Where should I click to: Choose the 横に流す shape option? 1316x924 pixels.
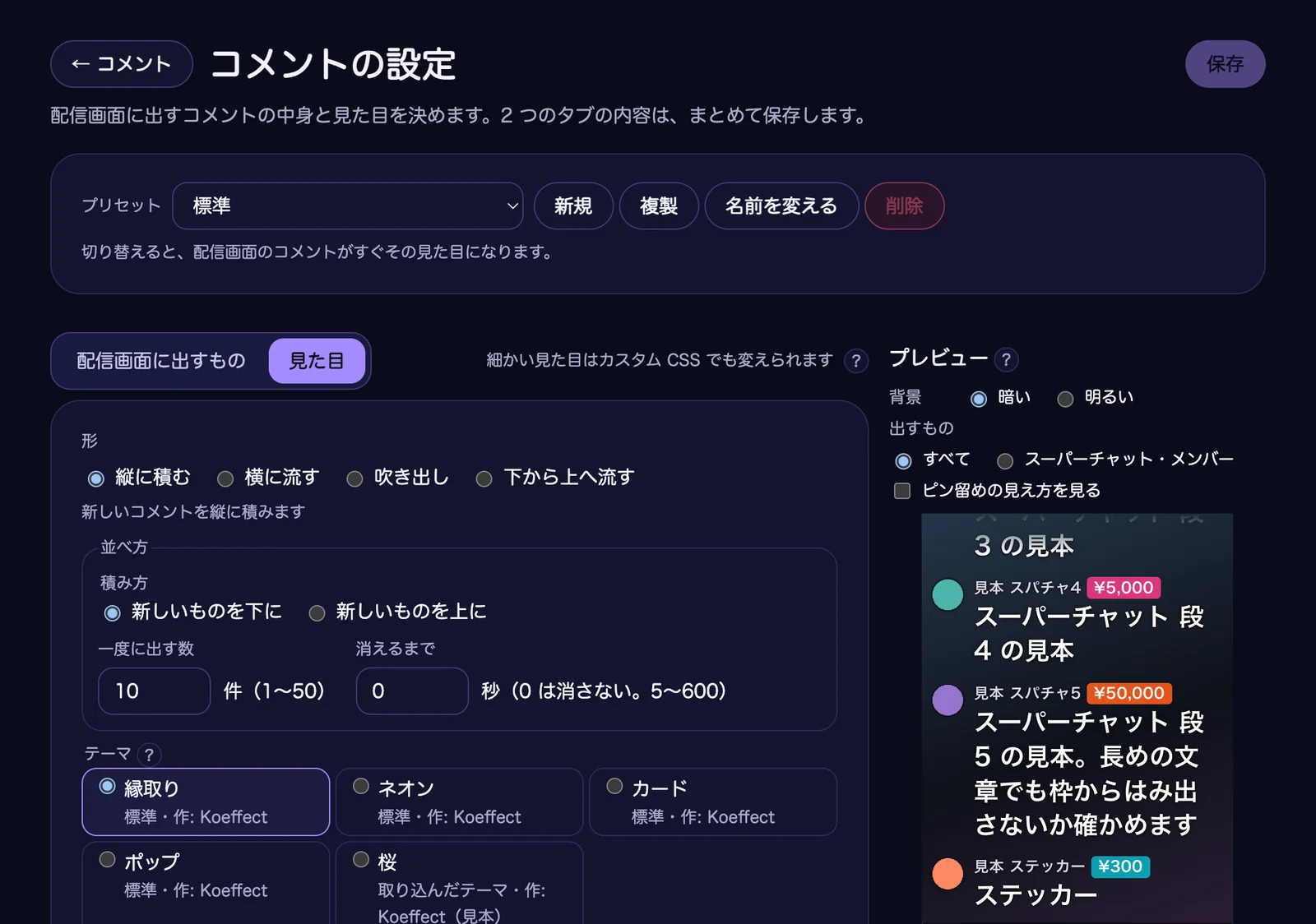[268, 478]
